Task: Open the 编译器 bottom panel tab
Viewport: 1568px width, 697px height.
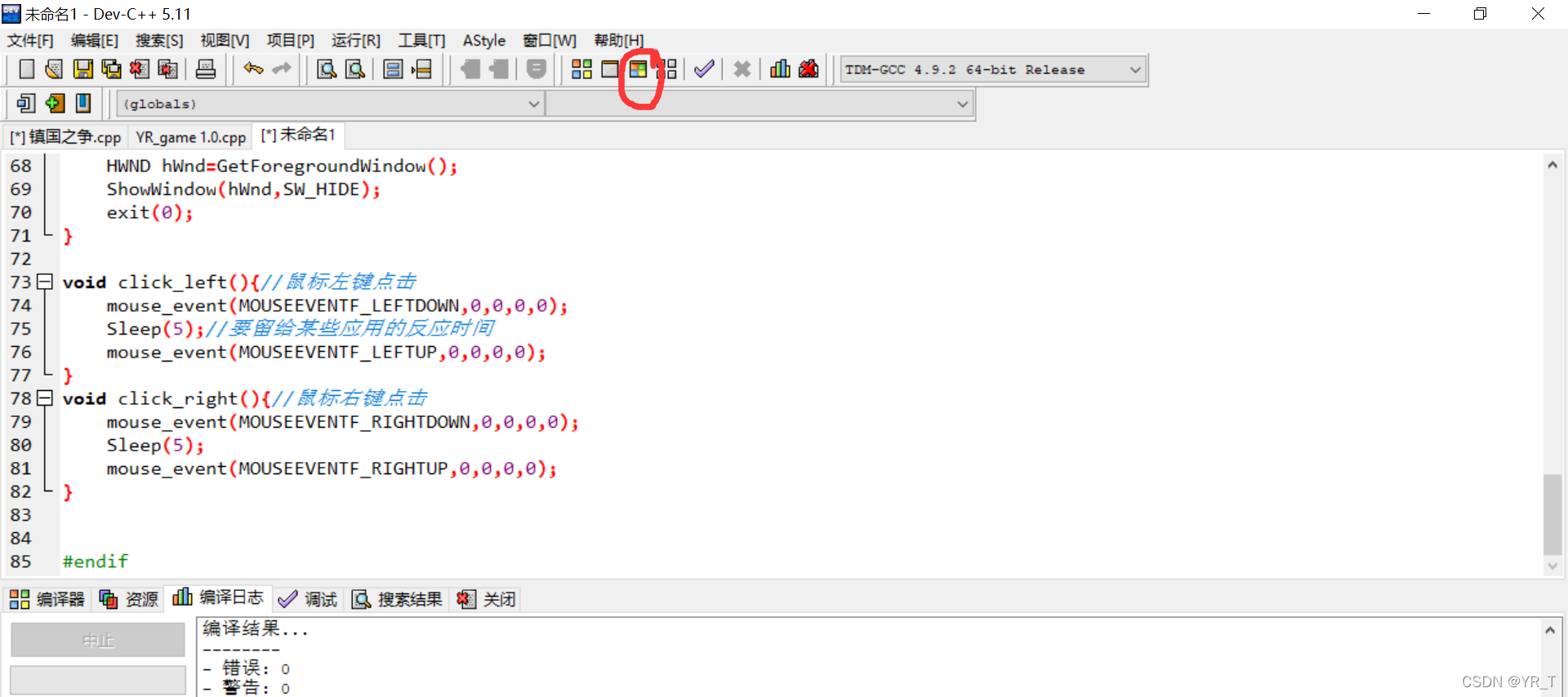Action: (x=47, y=600)
